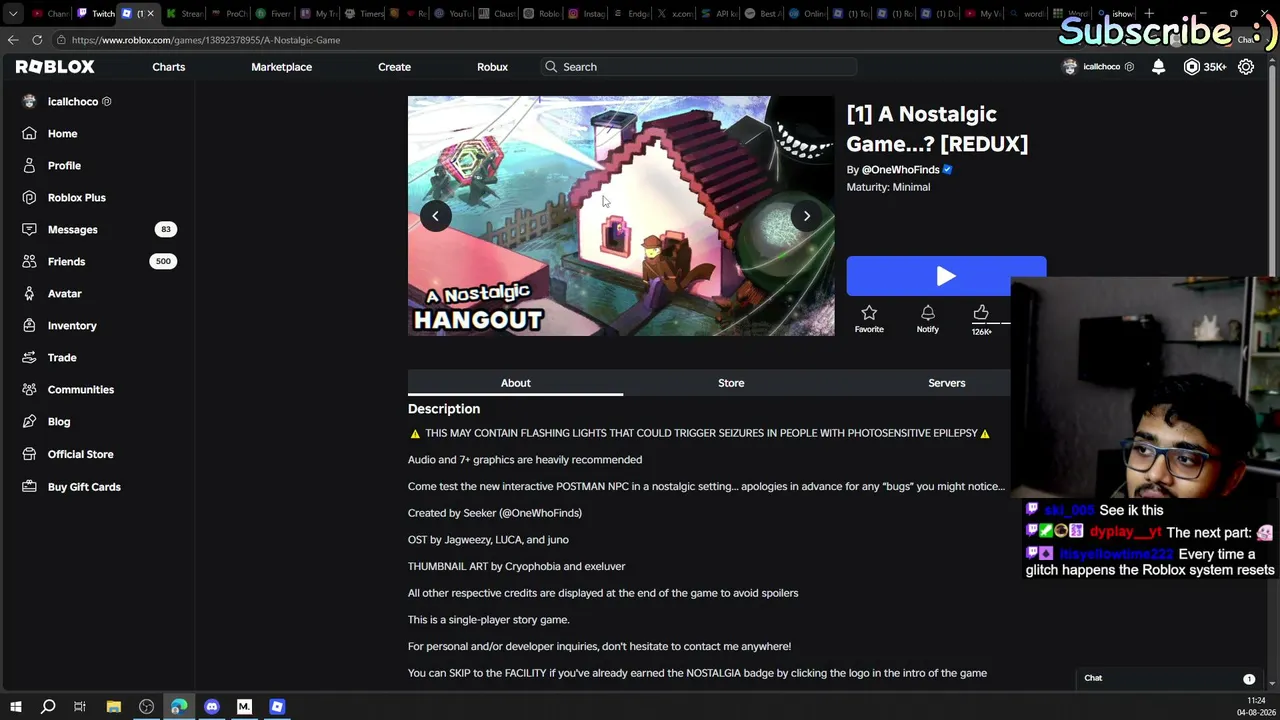Viewport: 1280px width, 720px height.
Task: Open creator @OneWhoFinds profile link
Action: (x=900, y=170)
